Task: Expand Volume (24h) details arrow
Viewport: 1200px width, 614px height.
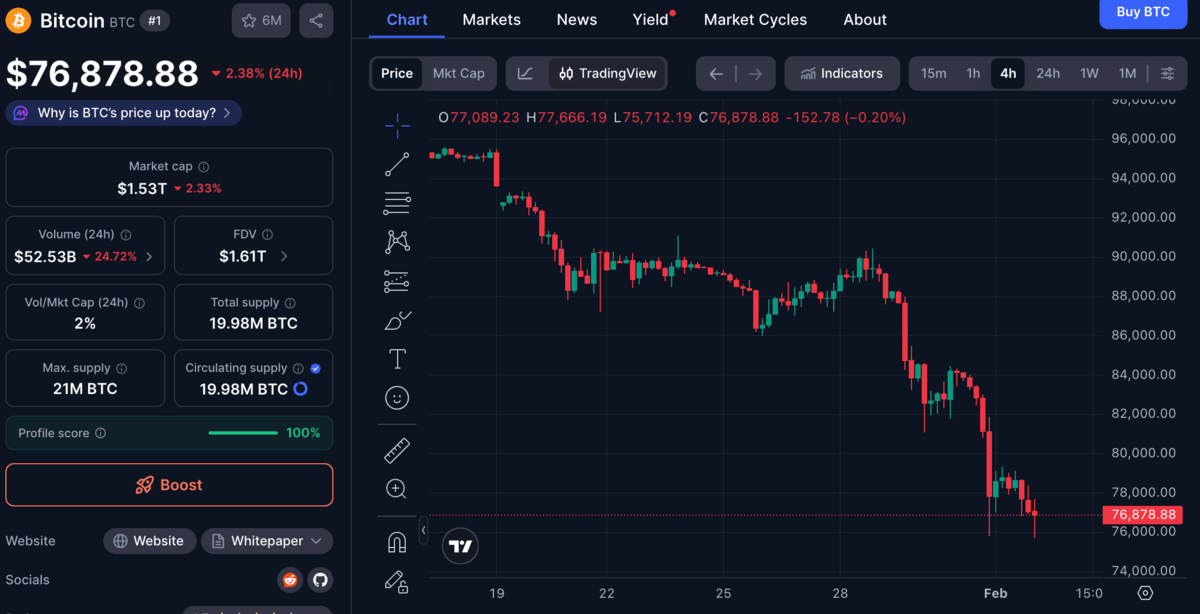Action: coord(149,257)
